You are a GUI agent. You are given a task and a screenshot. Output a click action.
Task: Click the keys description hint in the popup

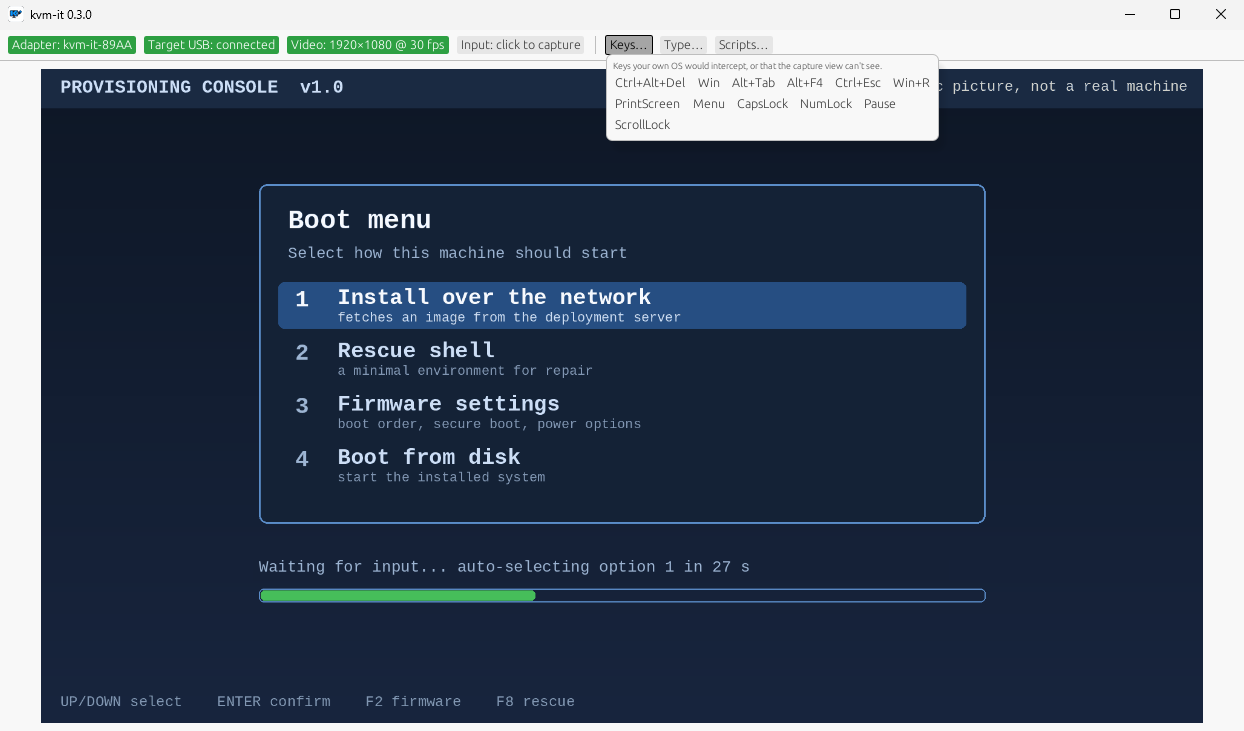pos(748,66)
